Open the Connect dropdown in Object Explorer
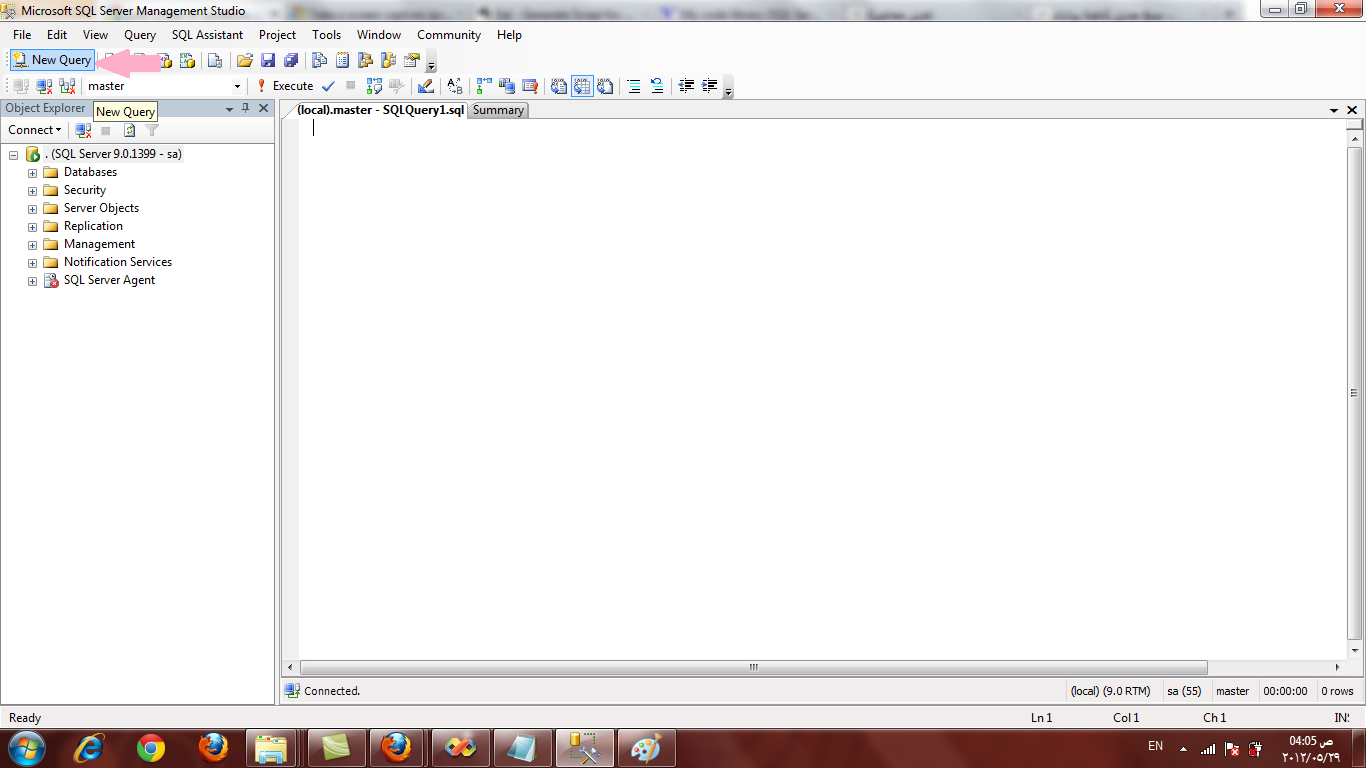1366x768 pixels. click(34, 130)
